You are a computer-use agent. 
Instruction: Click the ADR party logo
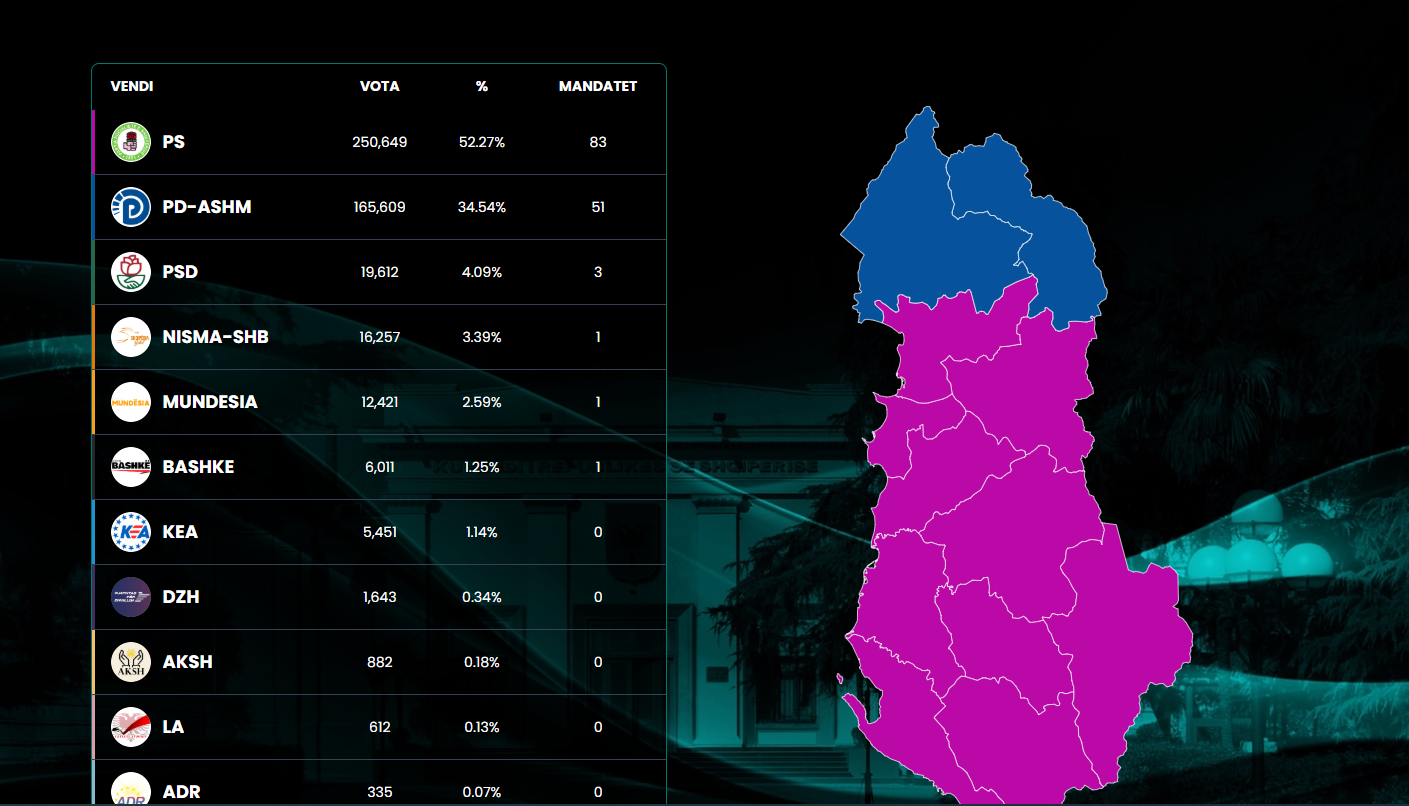pyautogui.click(x=131, y=789)
